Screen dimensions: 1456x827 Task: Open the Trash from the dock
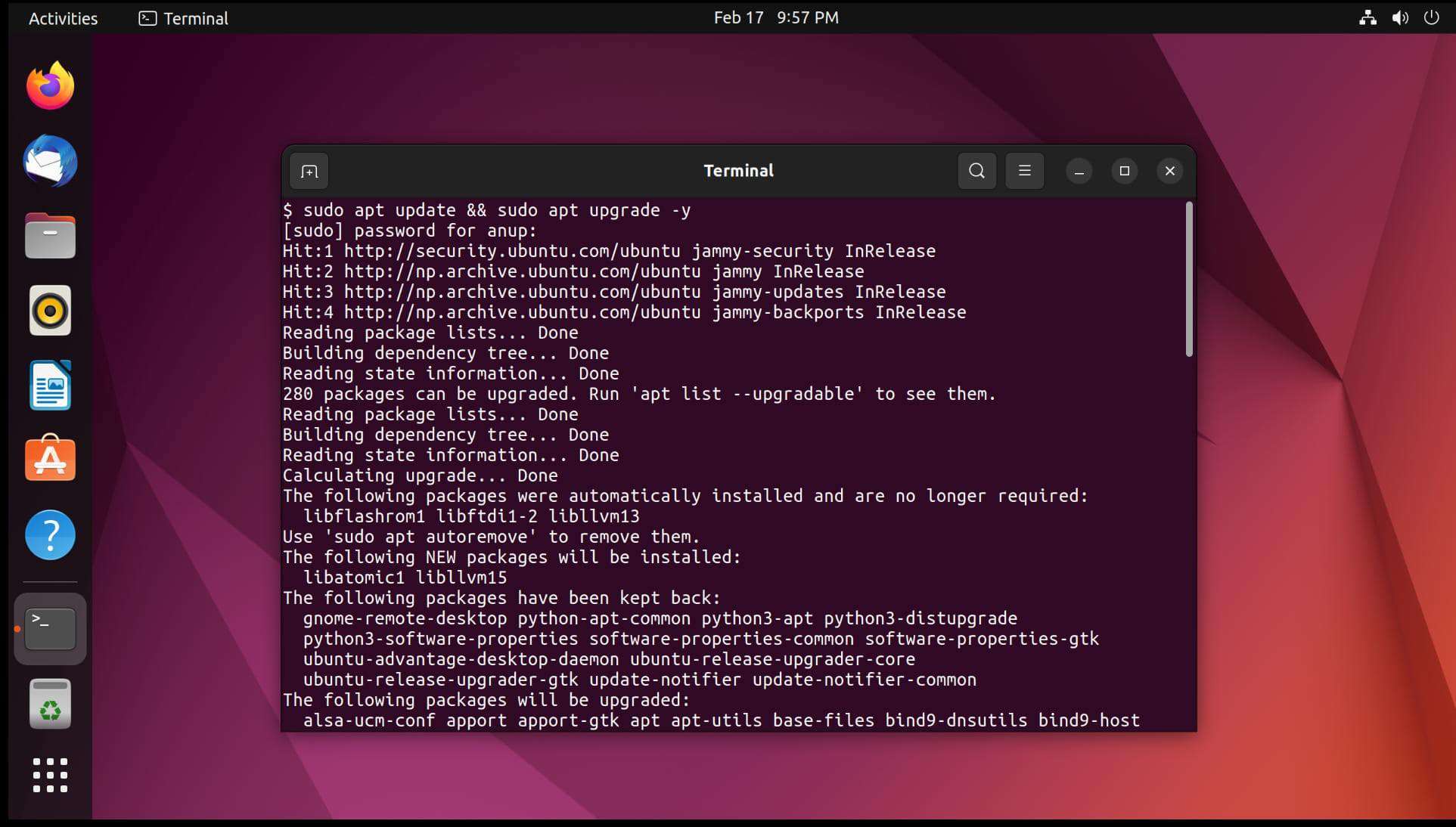click(49, 703)
